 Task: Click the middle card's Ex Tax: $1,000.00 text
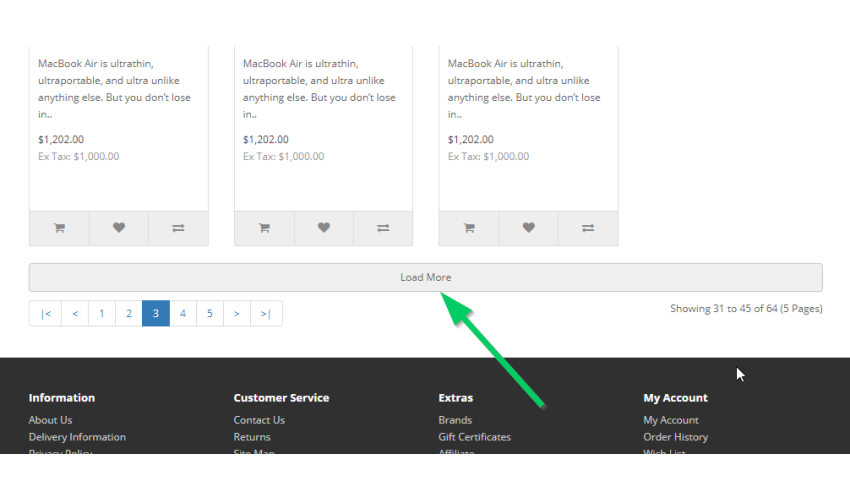click(x=284, y=156)
